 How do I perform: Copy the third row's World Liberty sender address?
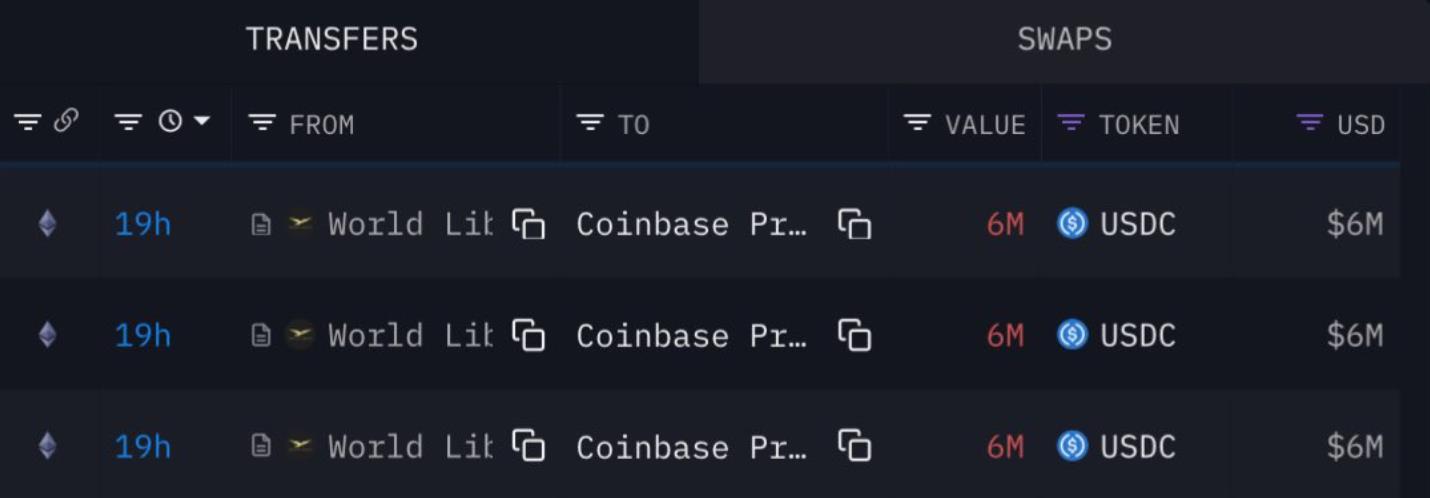pos(528,446)
